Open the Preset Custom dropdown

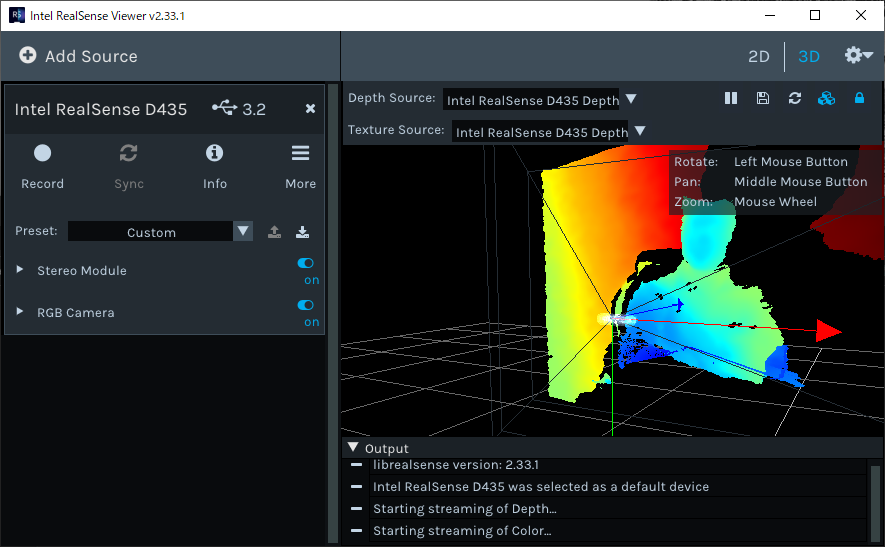click(160, 231)
